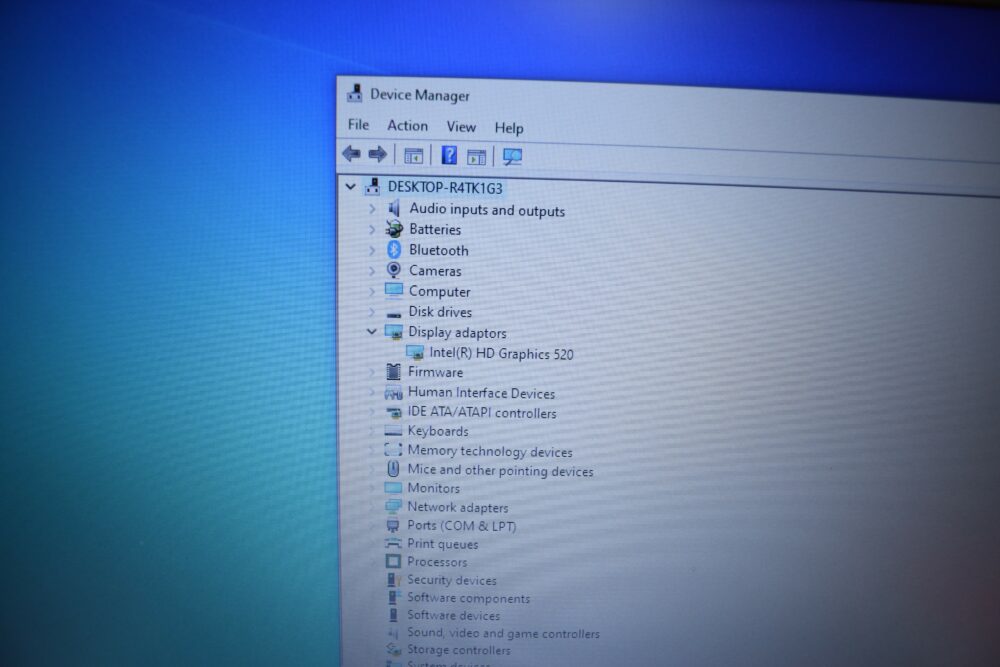This screenshot has width=1000, height=667.
Task: Click the Cameras category icon
Action: [x=394, y=270]
